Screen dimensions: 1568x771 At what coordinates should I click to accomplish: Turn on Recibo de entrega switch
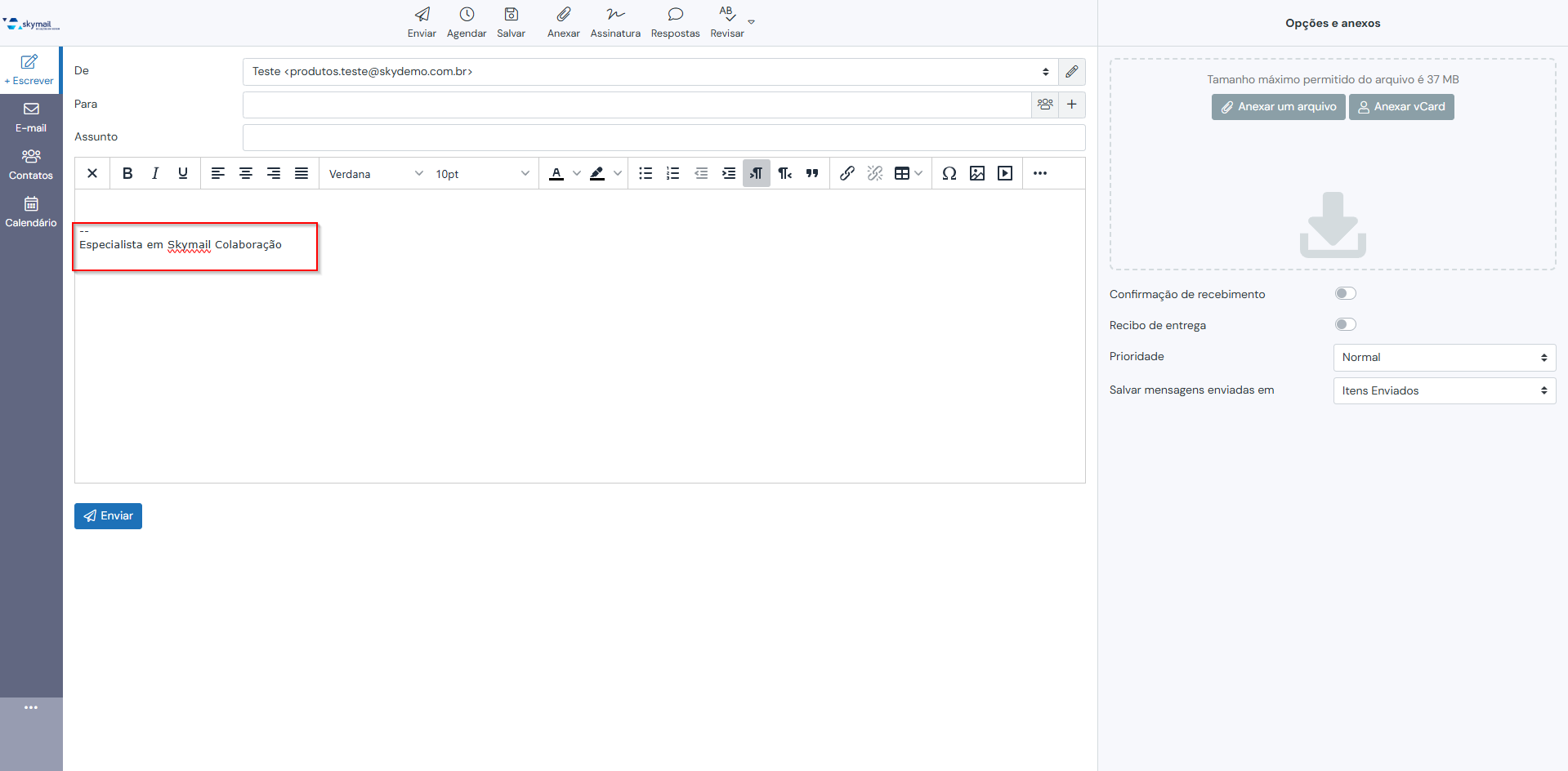[1345, 325]
